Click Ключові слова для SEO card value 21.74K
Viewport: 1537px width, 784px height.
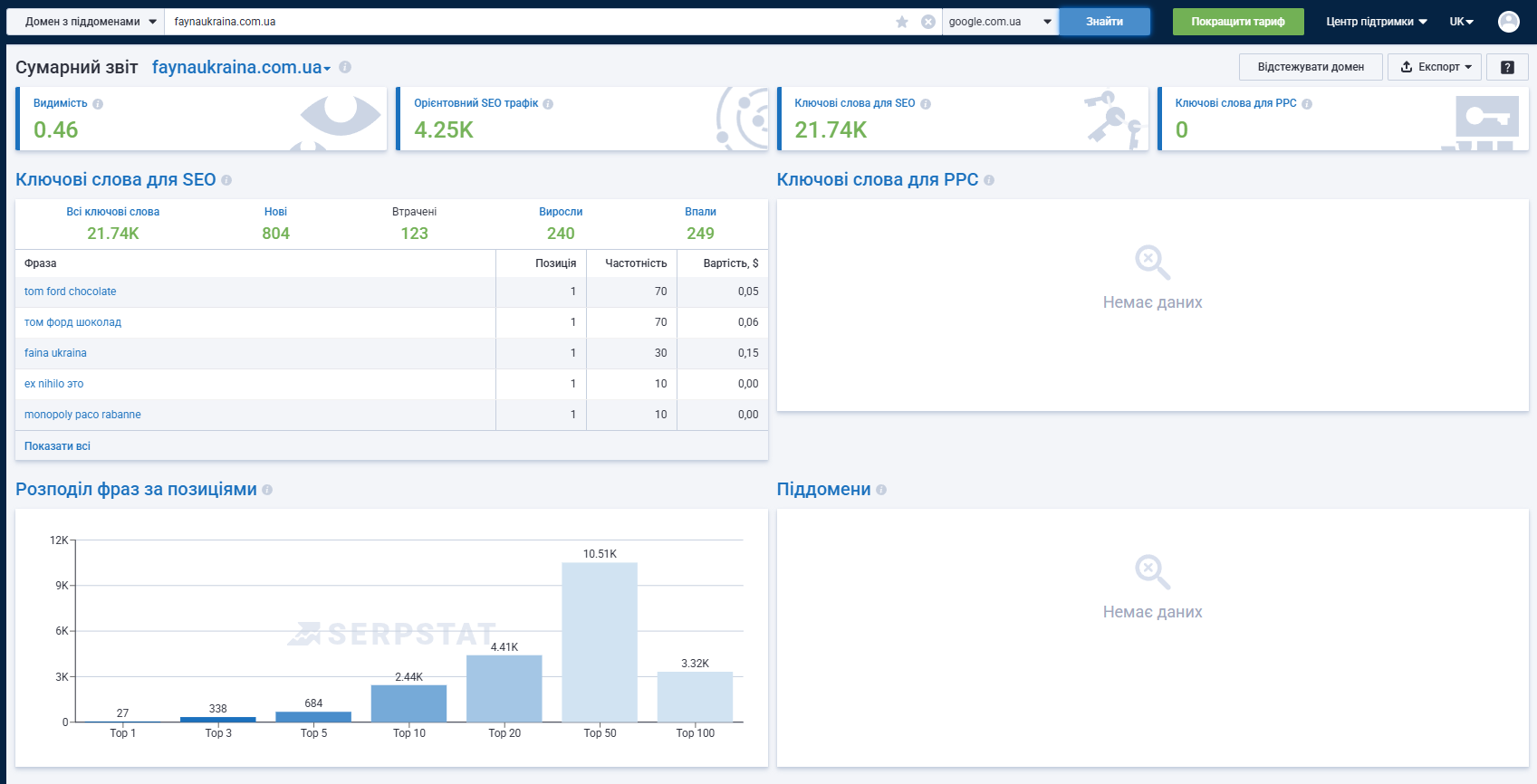(x=831, y=129)
